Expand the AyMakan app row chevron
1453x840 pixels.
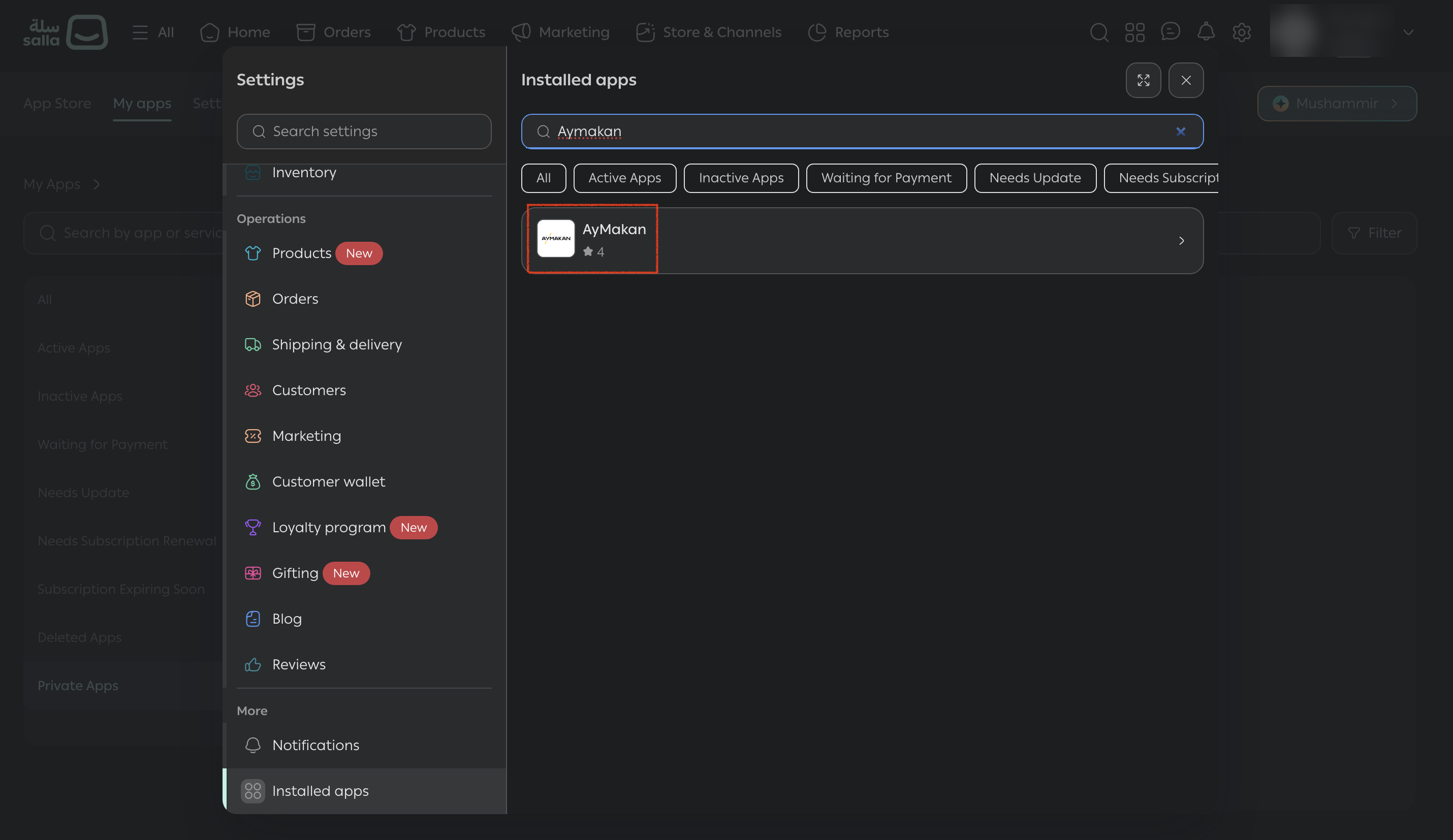[1181, 240]
